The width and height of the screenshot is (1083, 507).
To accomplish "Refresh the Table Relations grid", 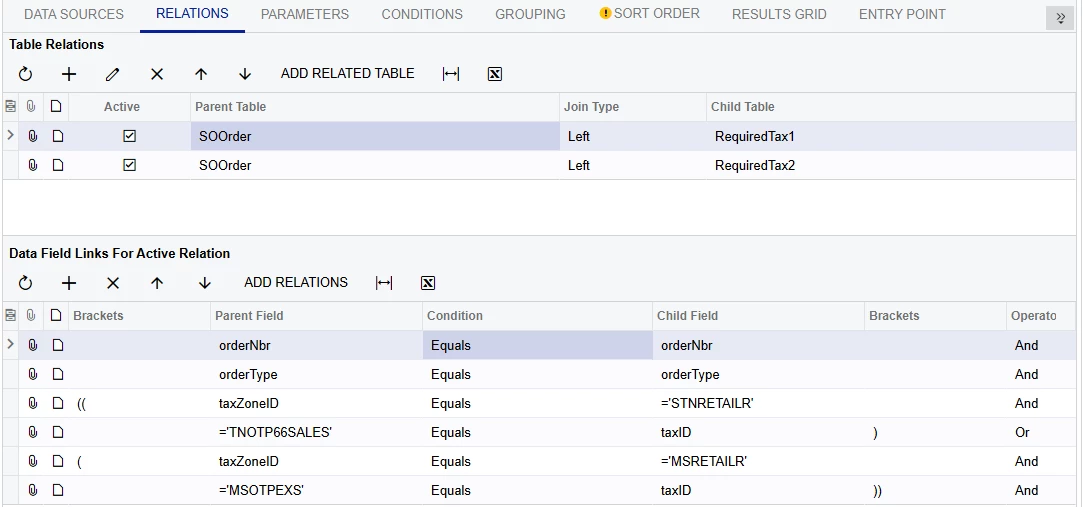I will 26,74.
